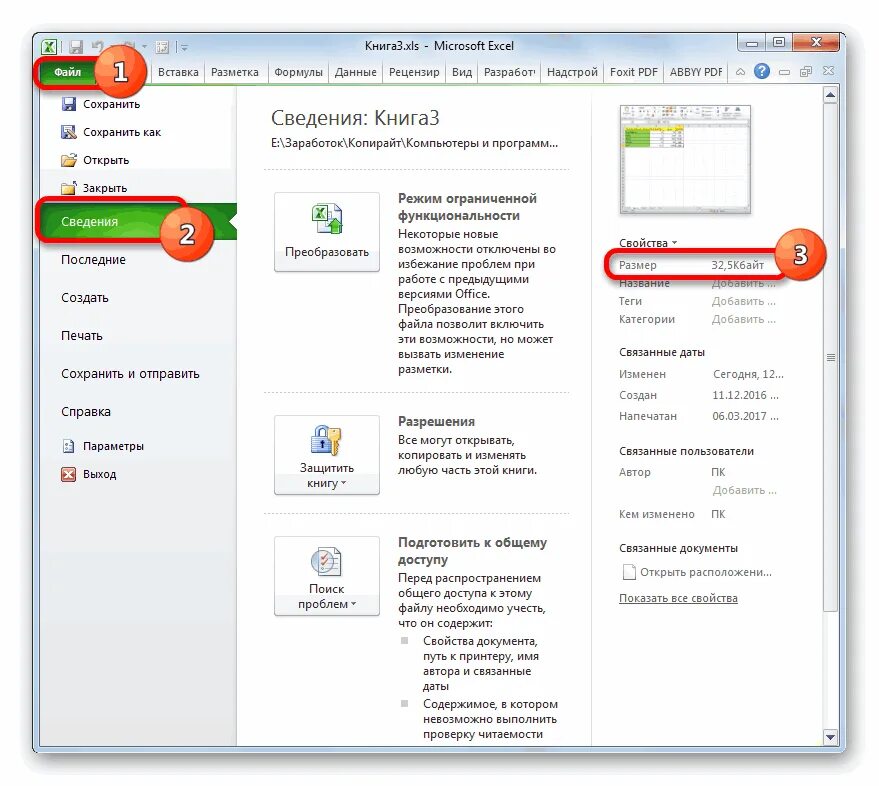Open the Разработчик ribbon tab
879x786 pixels.
[509, 72]
